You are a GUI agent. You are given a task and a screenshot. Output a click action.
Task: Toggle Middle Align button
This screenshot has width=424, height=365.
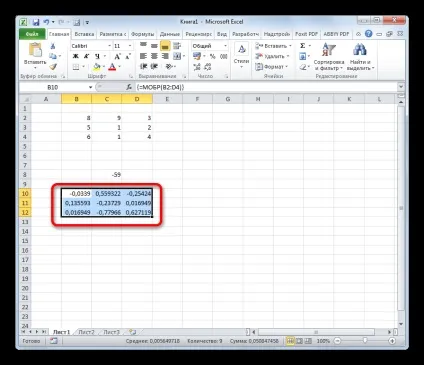(x=154, y=46)
